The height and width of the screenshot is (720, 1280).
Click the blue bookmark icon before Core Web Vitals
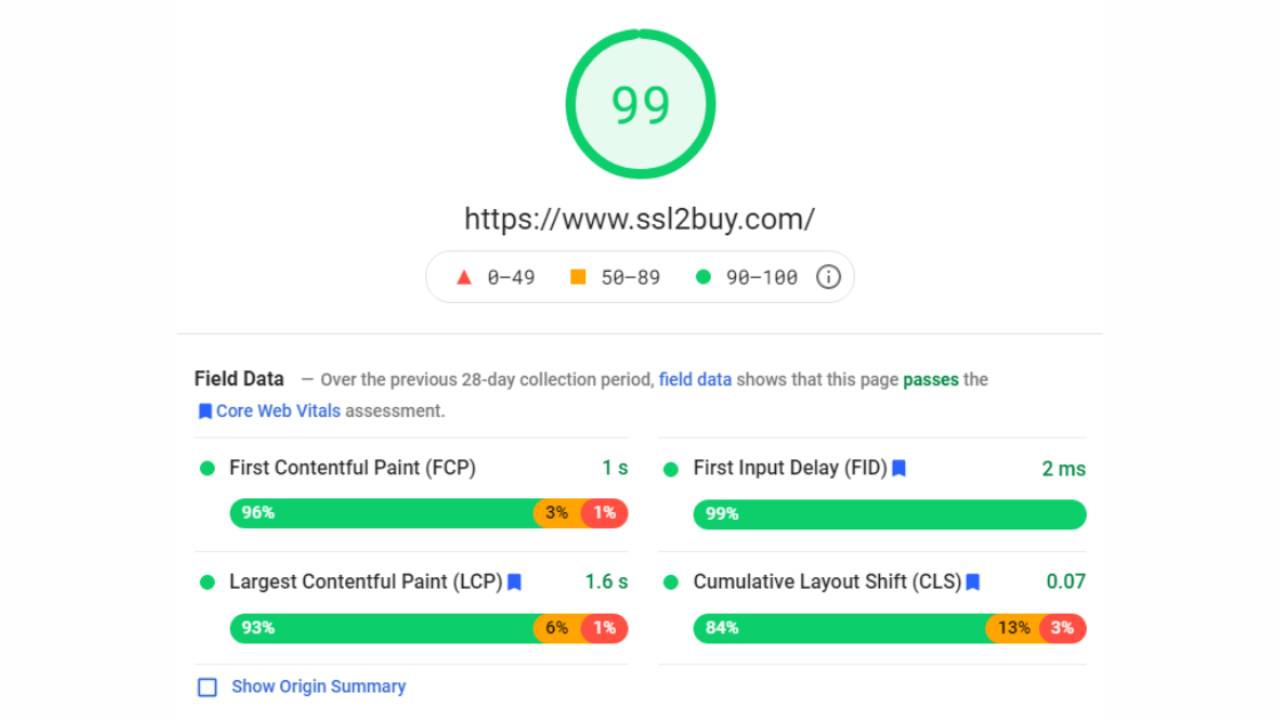coord(205,411)
